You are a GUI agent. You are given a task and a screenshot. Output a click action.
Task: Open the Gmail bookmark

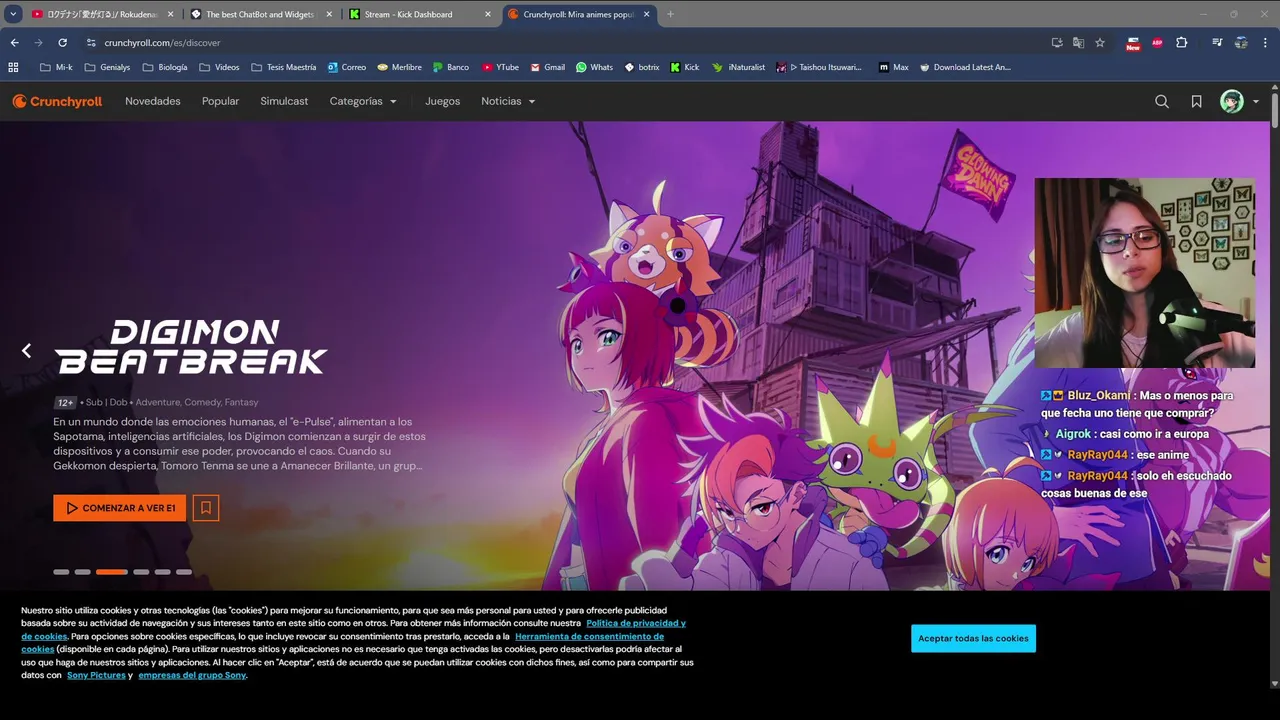(x=548, y=67)
